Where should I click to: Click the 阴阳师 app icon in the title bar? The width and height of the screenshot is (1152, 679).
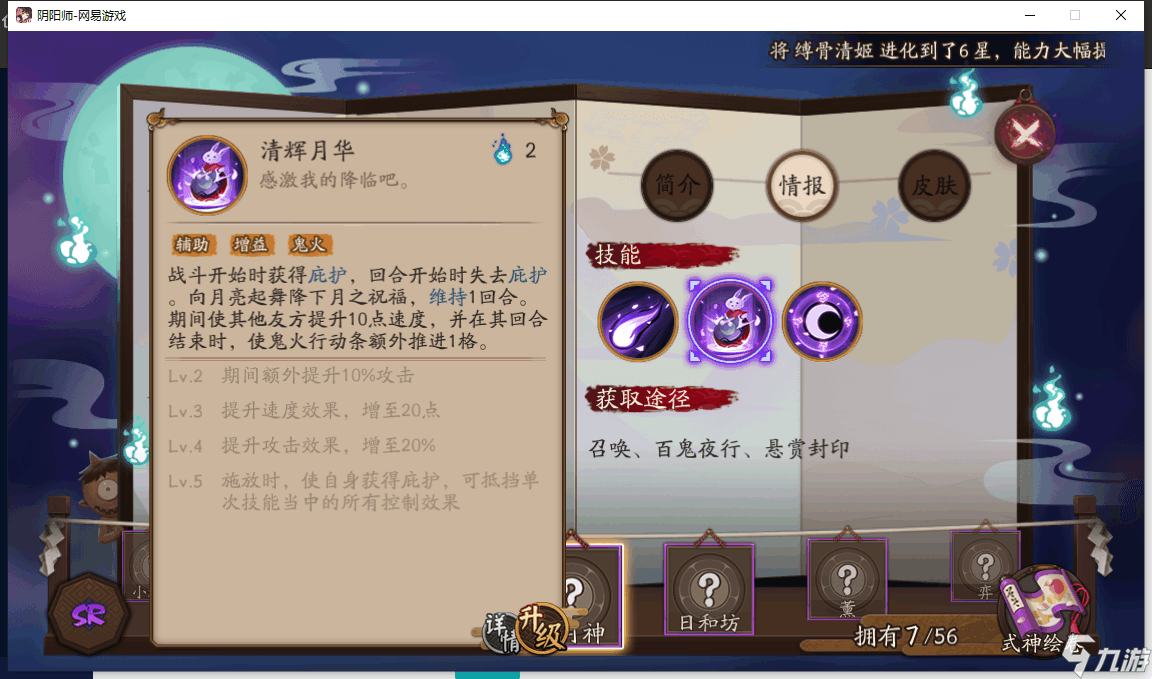tap(24, 15)
